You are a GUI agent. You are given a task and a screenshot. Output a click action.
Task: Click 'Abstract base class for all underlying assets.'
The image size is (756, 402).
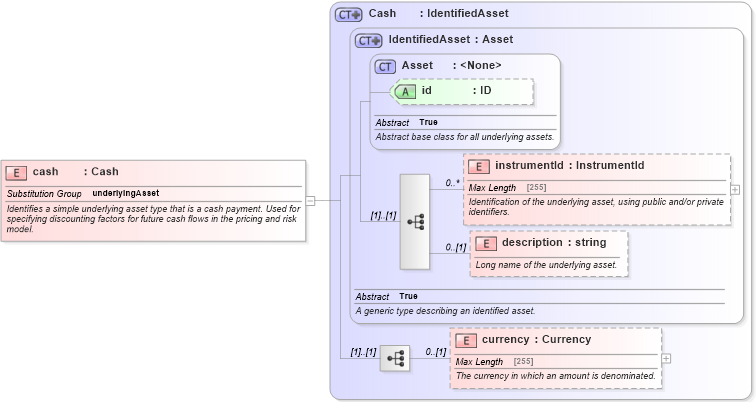coord(465,137)
